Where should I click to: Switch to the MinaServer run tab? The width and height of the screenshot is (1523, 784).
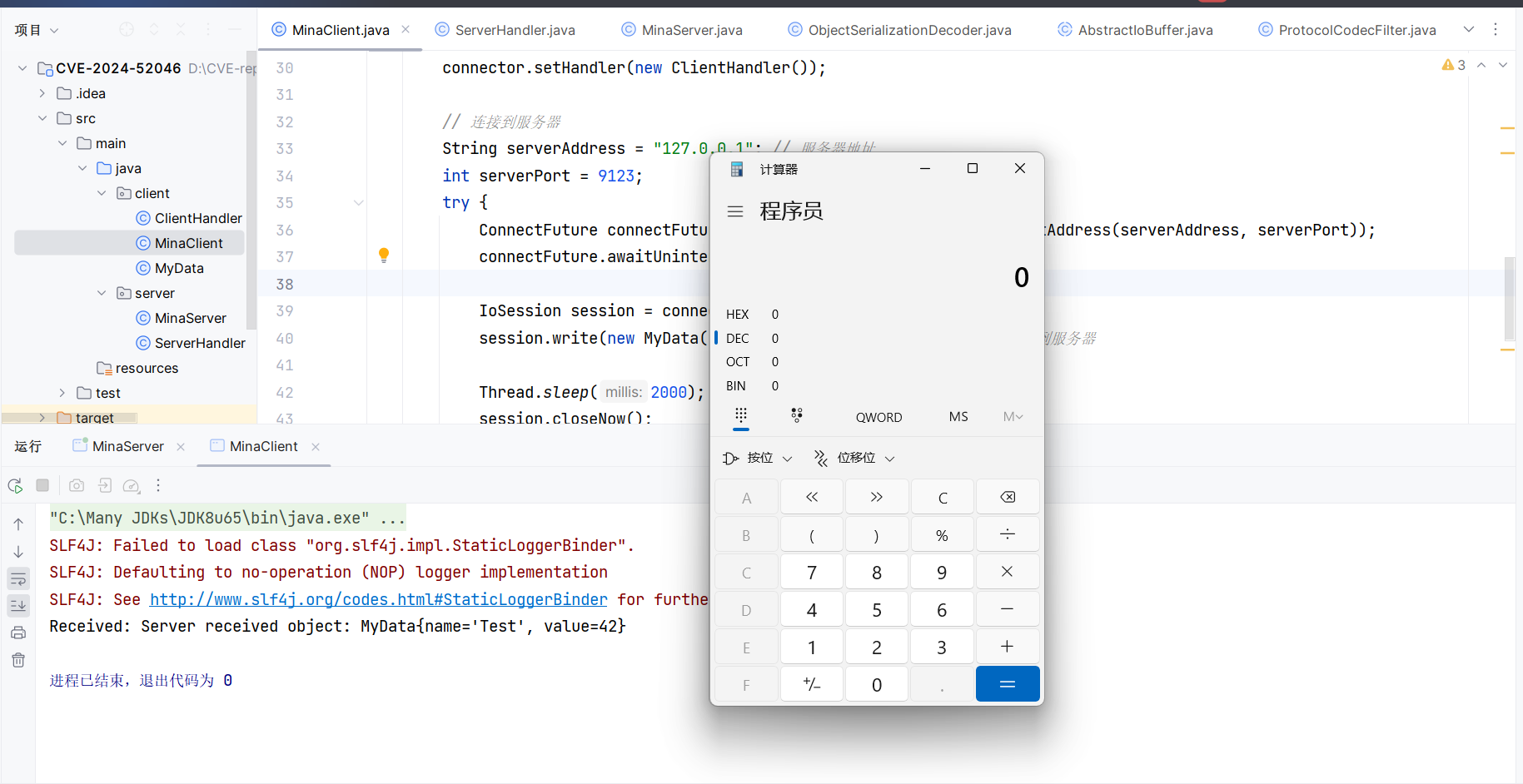pyautogui.click(x=127, y=446)
